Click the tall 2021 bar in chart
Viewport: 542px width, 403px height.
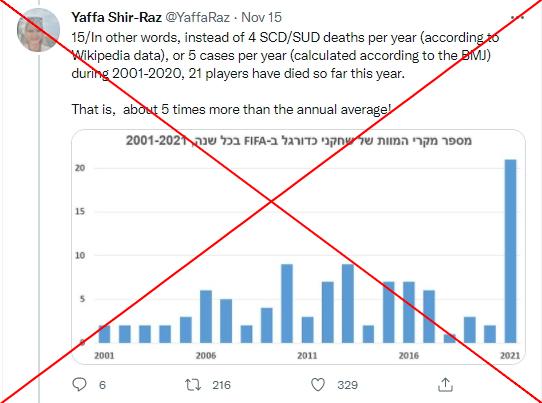[x=510, y=251]
